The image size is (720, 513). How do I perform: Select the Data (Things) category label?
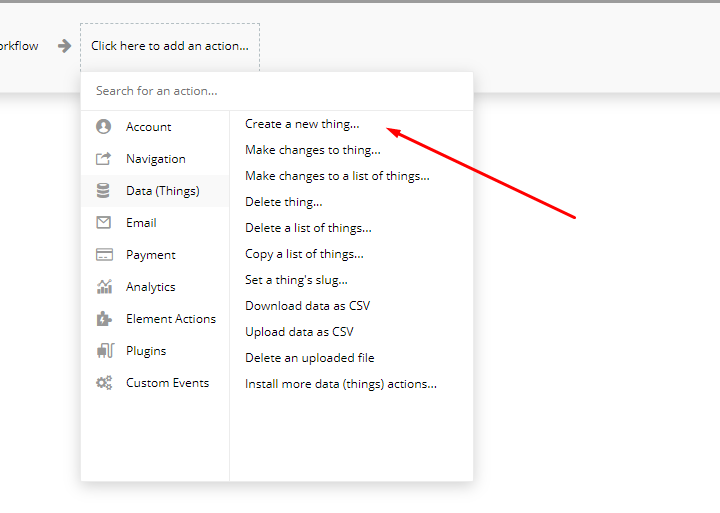coord(163,191)
